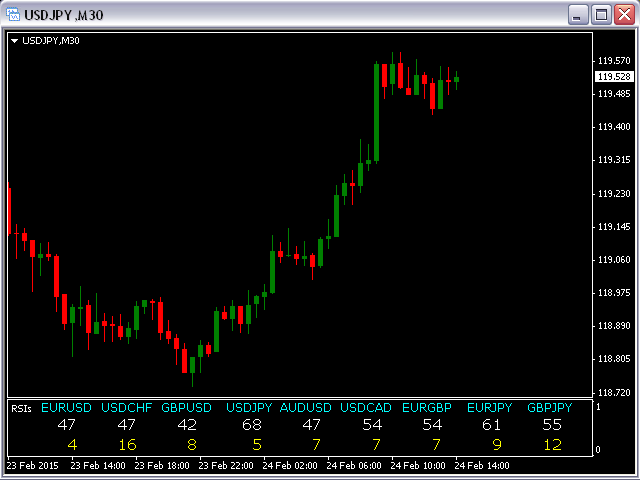Viewport: 640px width, 480px height.
Task: Click the current price label 119.528
Action: point(614,77)
